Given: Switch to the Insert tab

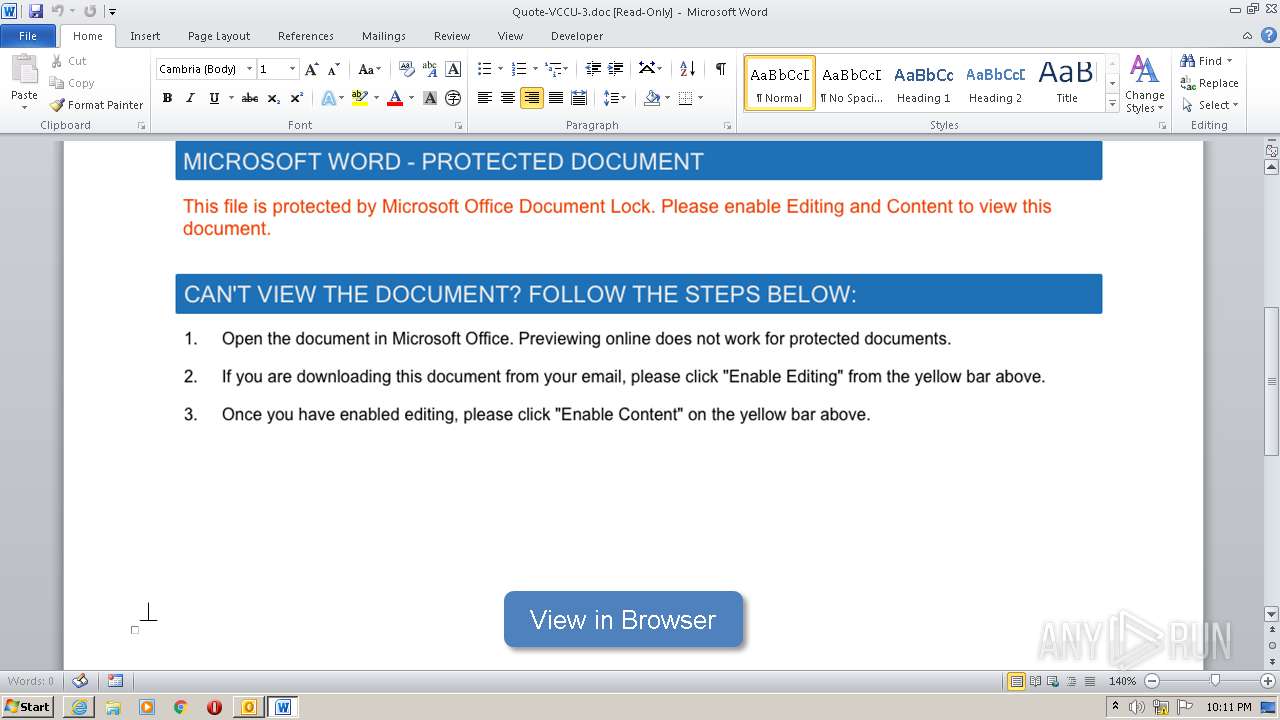Looking at the screenshot, I should [145, 35].
